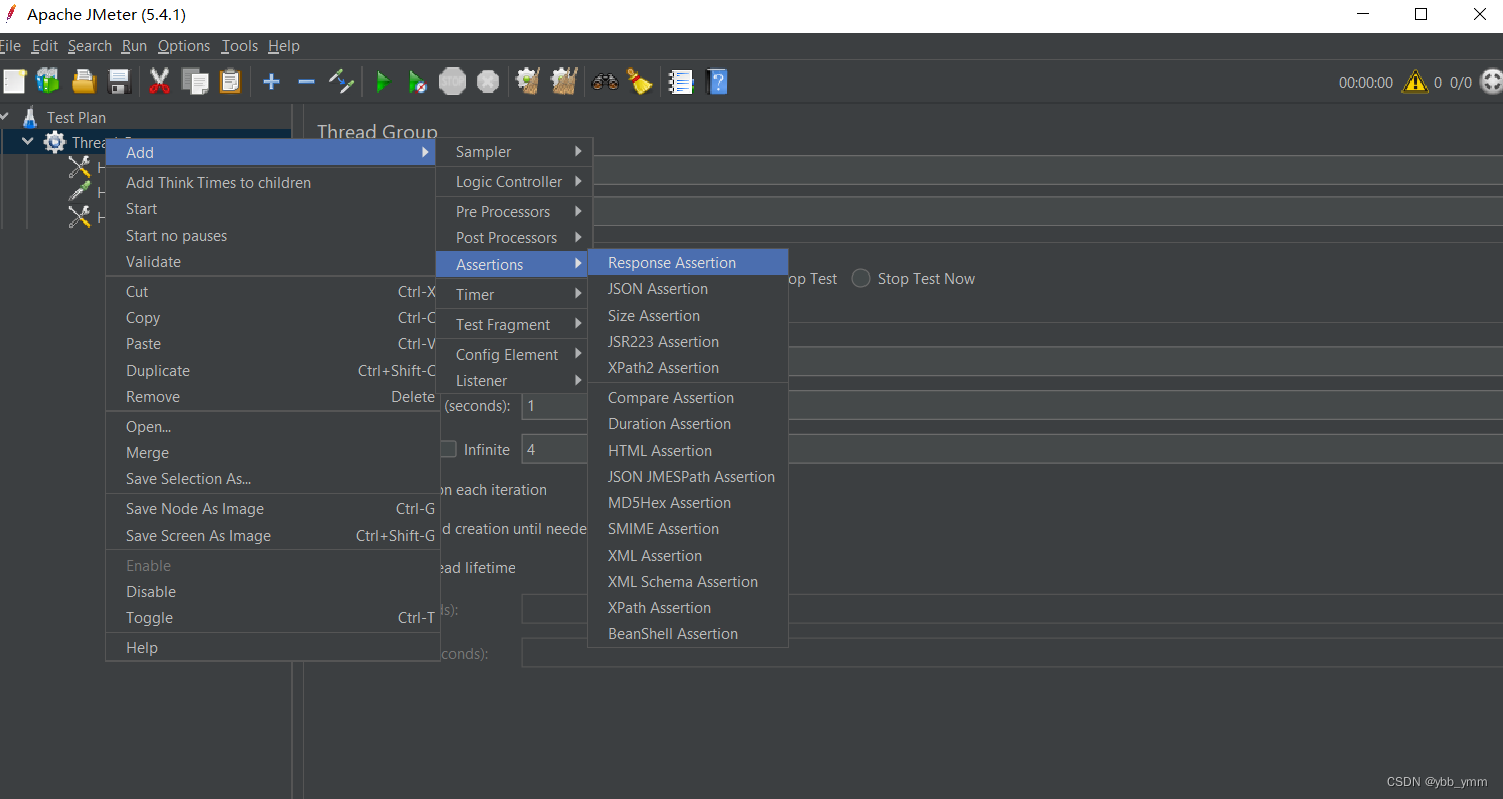Click the Shutdown threads icon
1503x799 pixels.
(488, 81)
